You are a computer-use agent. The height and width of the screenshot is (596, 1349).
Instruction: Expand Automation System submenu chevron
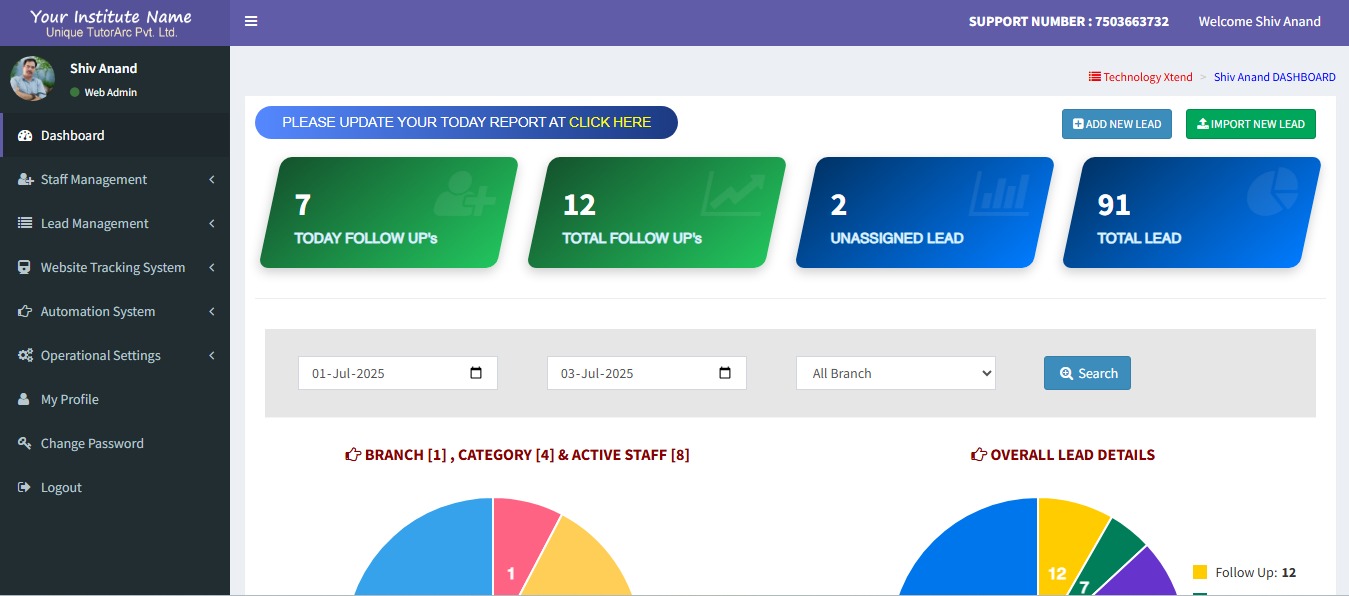pos(212,312)
